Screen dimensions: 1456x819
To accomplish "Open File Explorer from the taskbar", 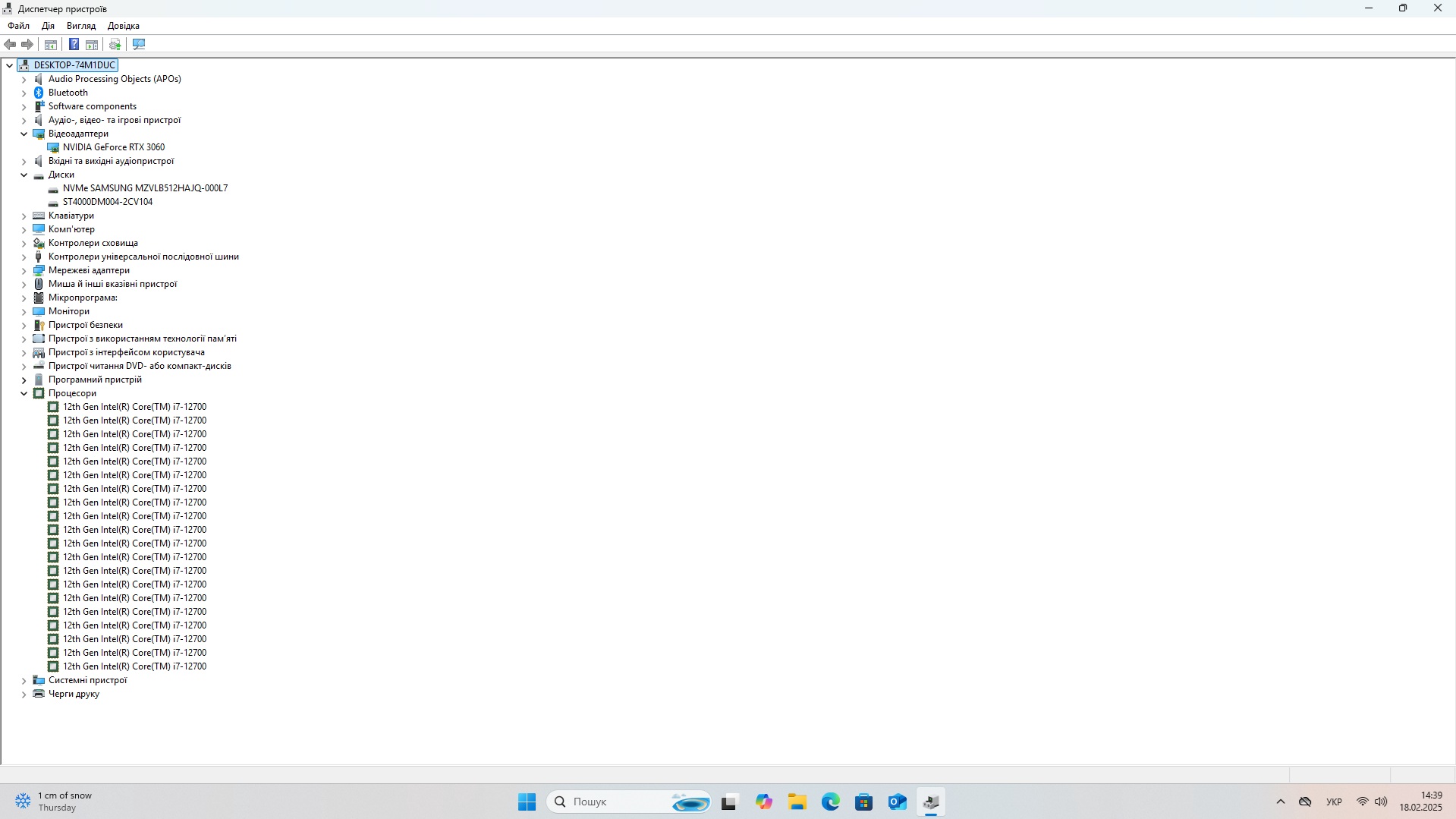I will (797, 802).
